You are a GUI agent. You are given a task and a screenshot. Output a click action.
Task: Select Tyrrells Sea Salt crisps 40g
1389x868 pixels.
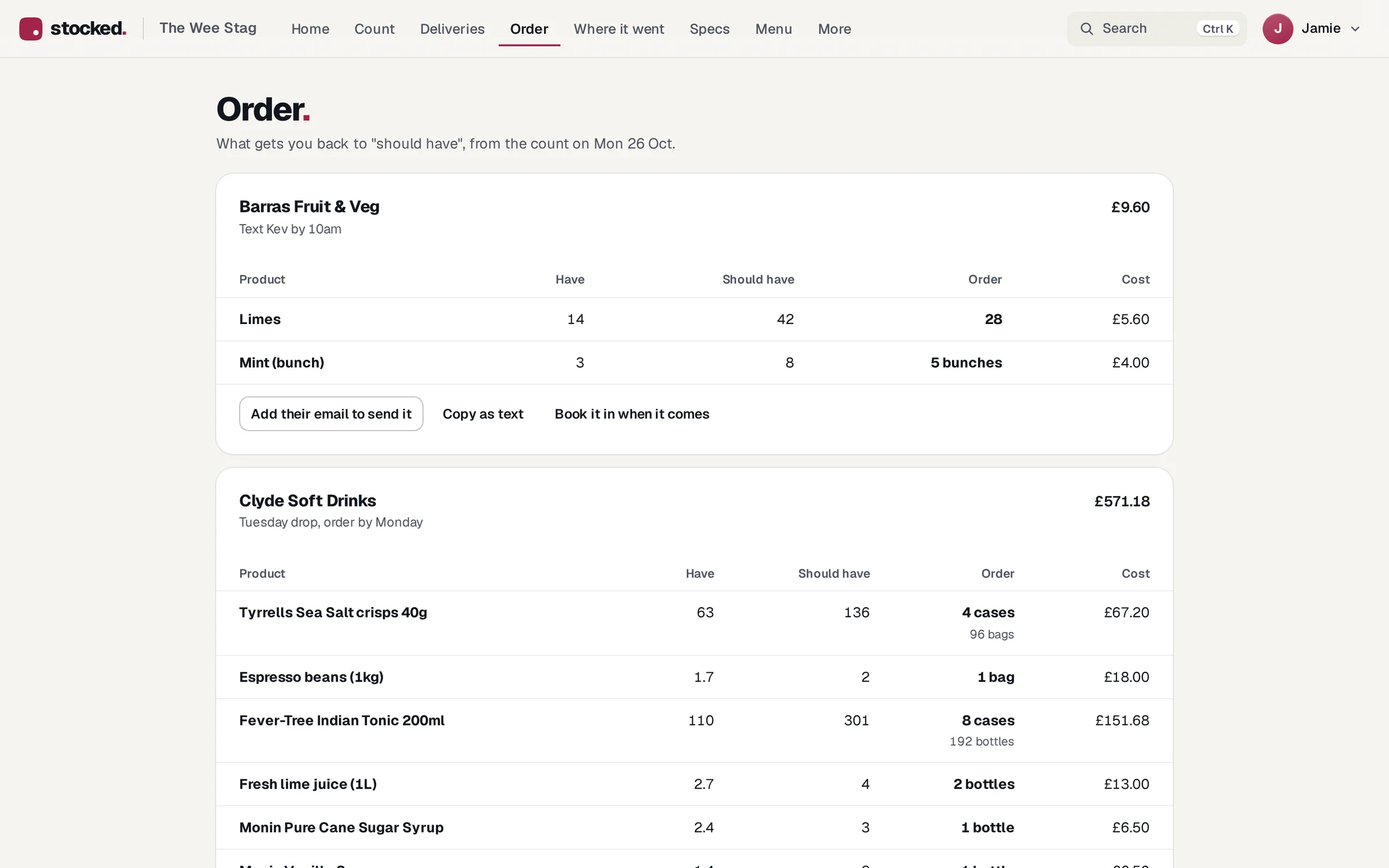[333, 612]
